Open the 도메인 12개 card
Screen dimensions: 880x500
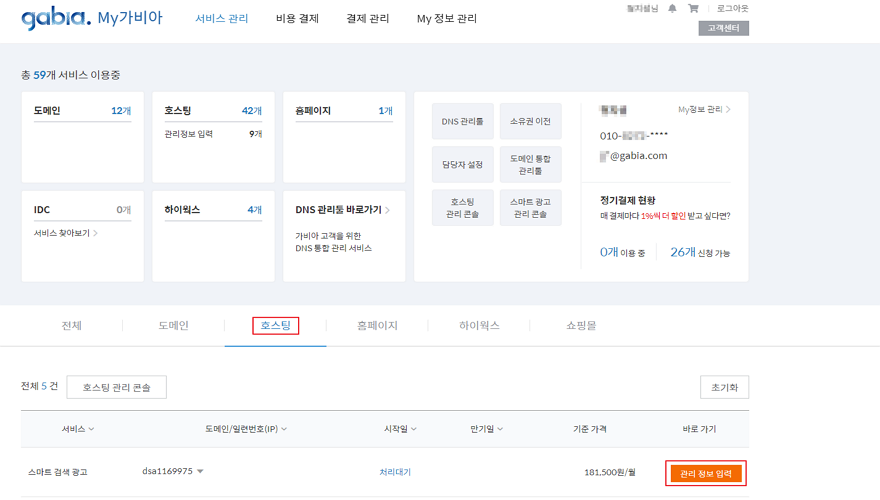tap(82, 137)
